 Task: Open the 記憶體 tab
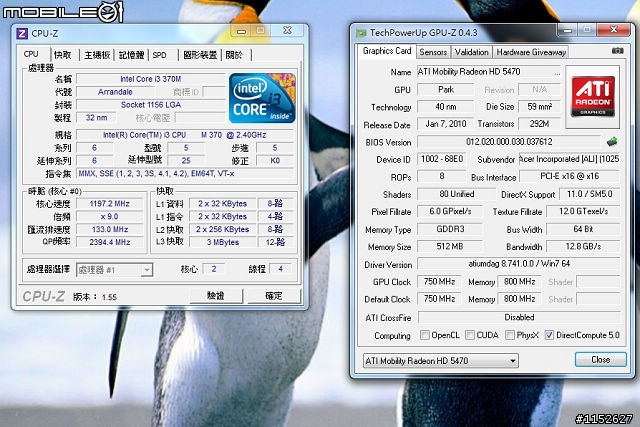point(131,55)
